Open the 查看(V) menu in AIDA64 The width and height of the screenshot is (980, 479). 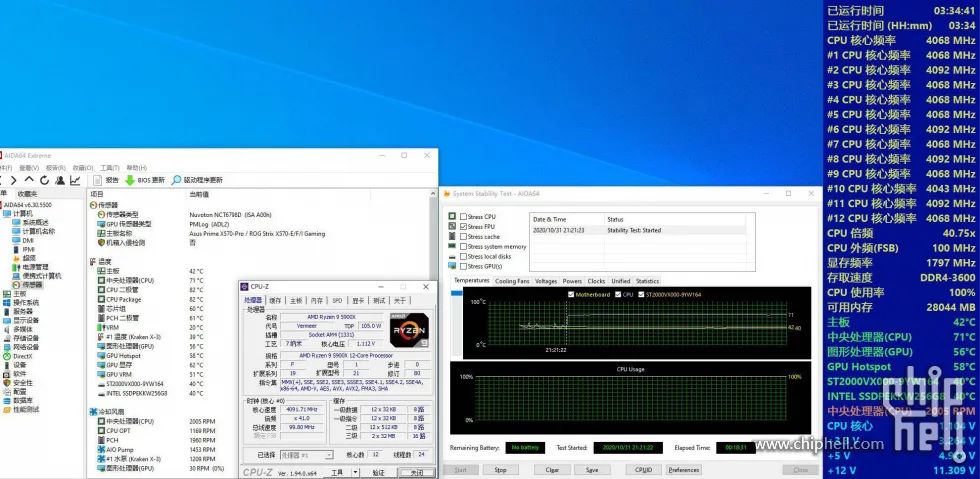pyautogui.click(x=29, y=168)
